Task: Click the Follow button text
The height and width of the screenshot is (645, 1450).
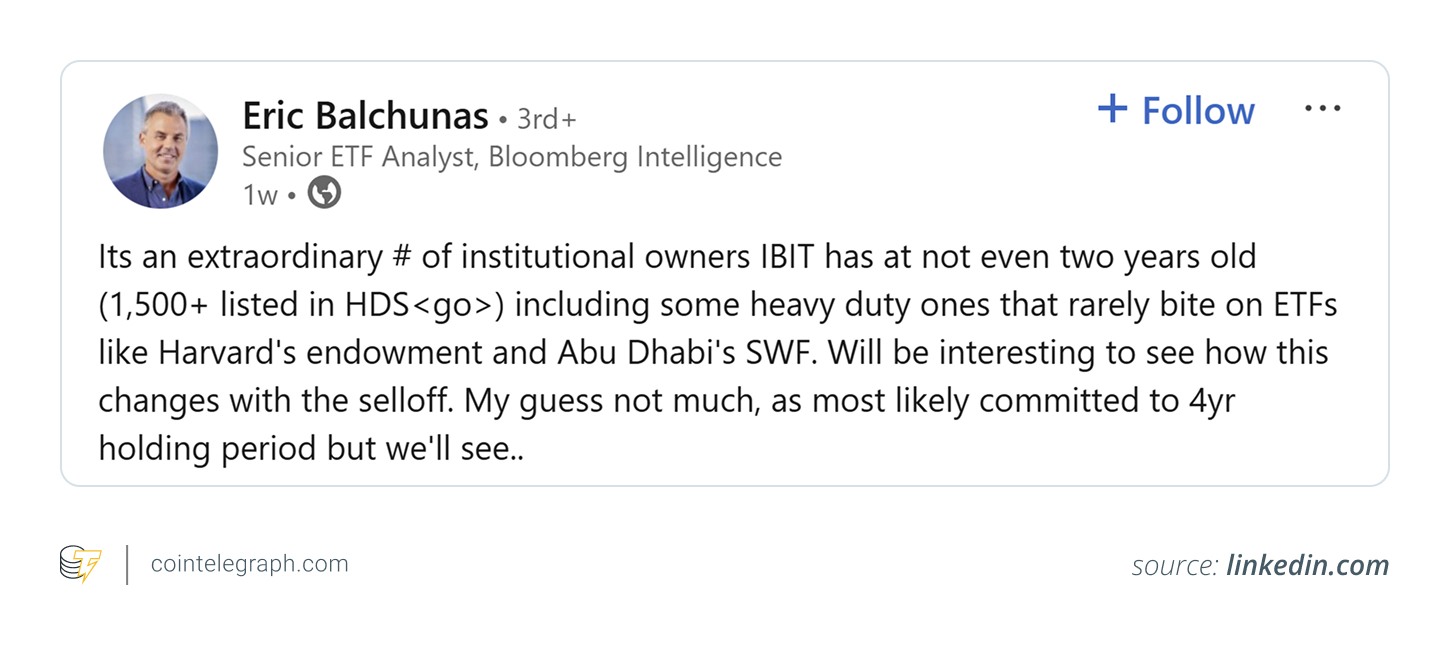Action: 1198,110
